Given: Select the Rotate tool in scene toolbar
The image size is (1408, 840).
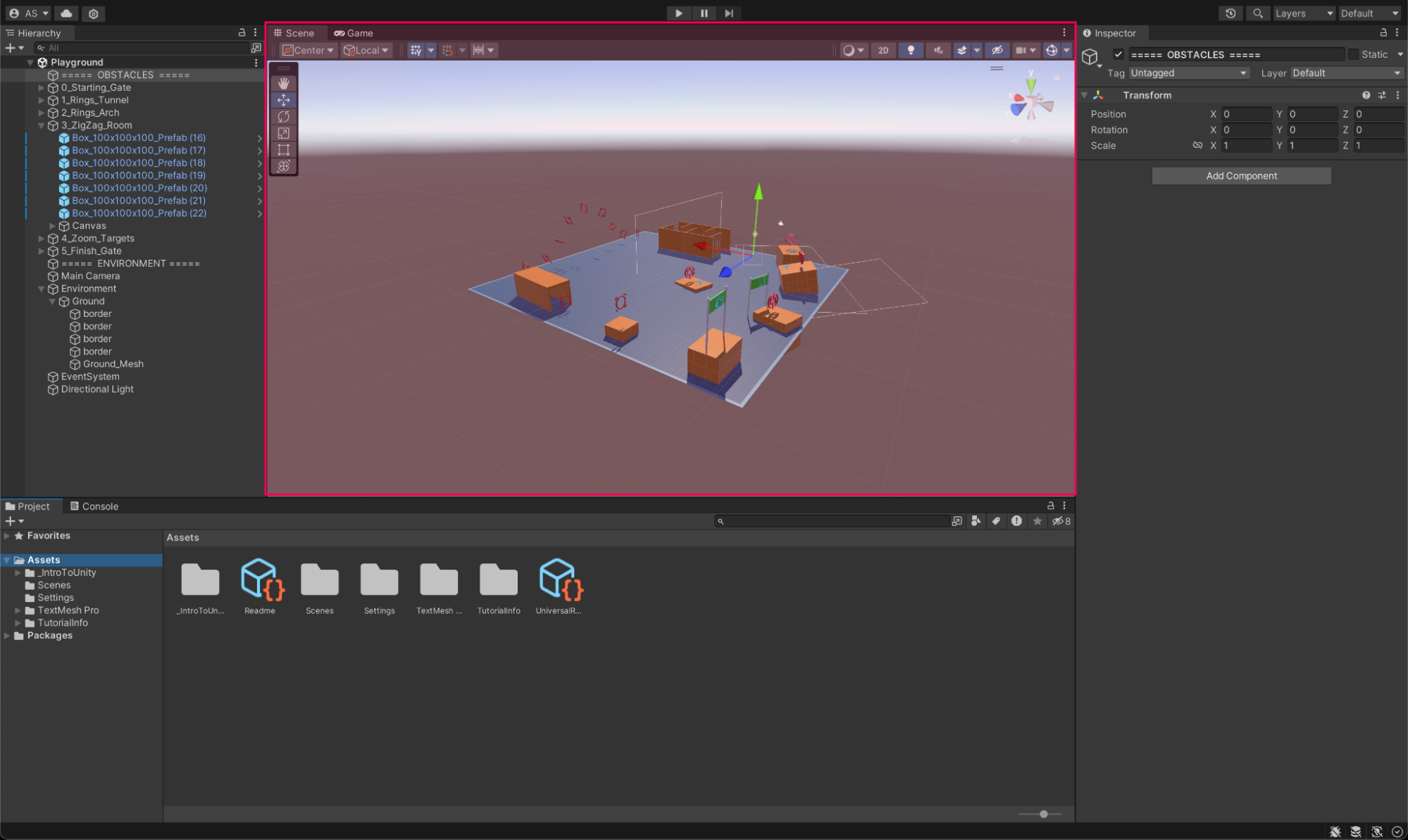Looking at the screenshot, I should click(283, 117).
